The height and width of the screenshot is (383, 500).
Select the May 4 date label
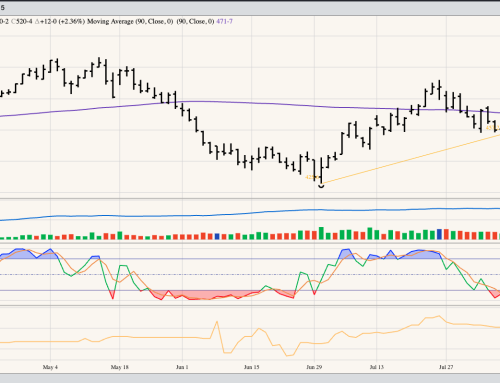[x=50, y=367]
